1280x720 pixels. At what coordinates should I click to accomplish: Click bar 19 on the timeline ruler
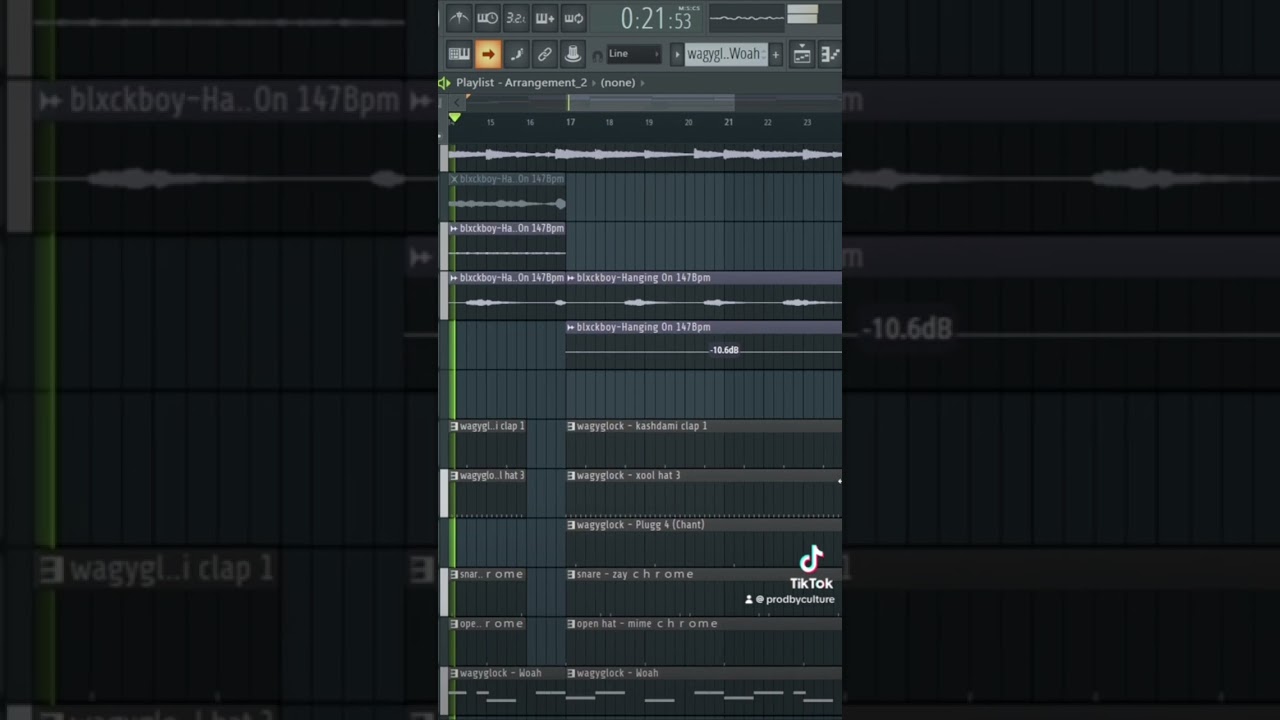[x=649, y=122]
